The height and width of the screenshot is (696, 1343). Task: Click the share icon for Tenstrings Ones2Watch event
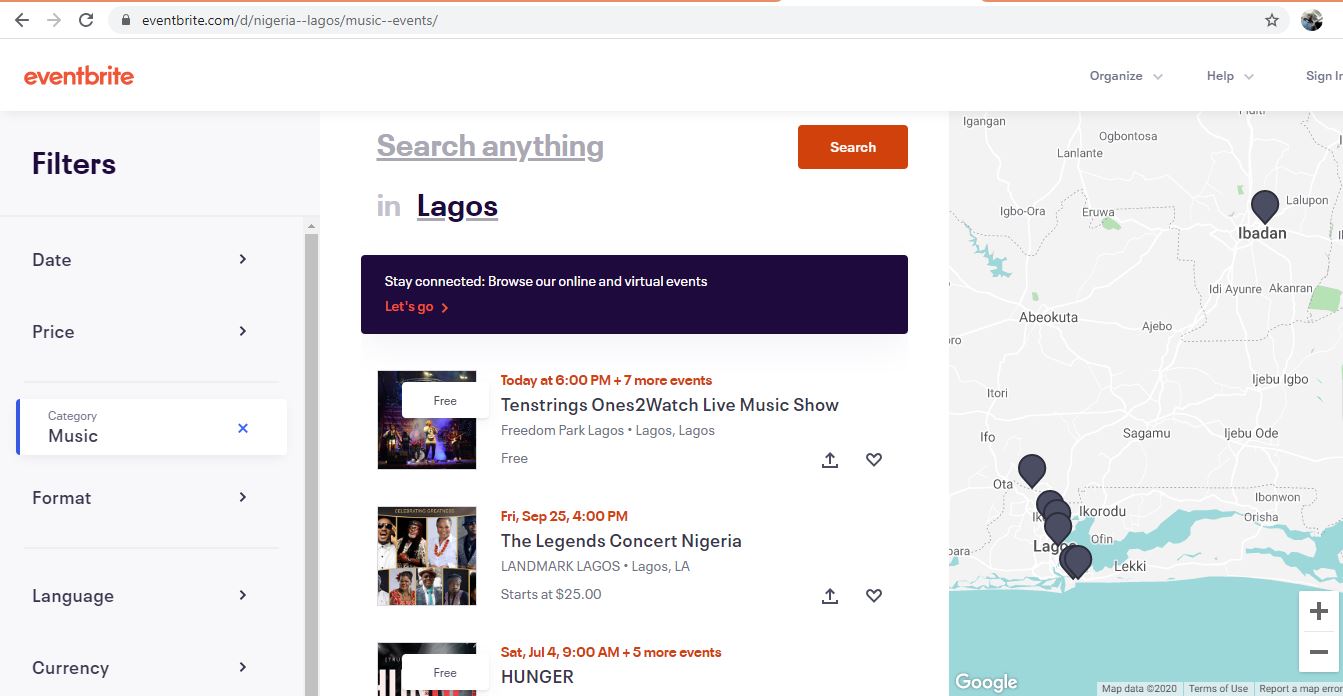click(x=830, y=460)
